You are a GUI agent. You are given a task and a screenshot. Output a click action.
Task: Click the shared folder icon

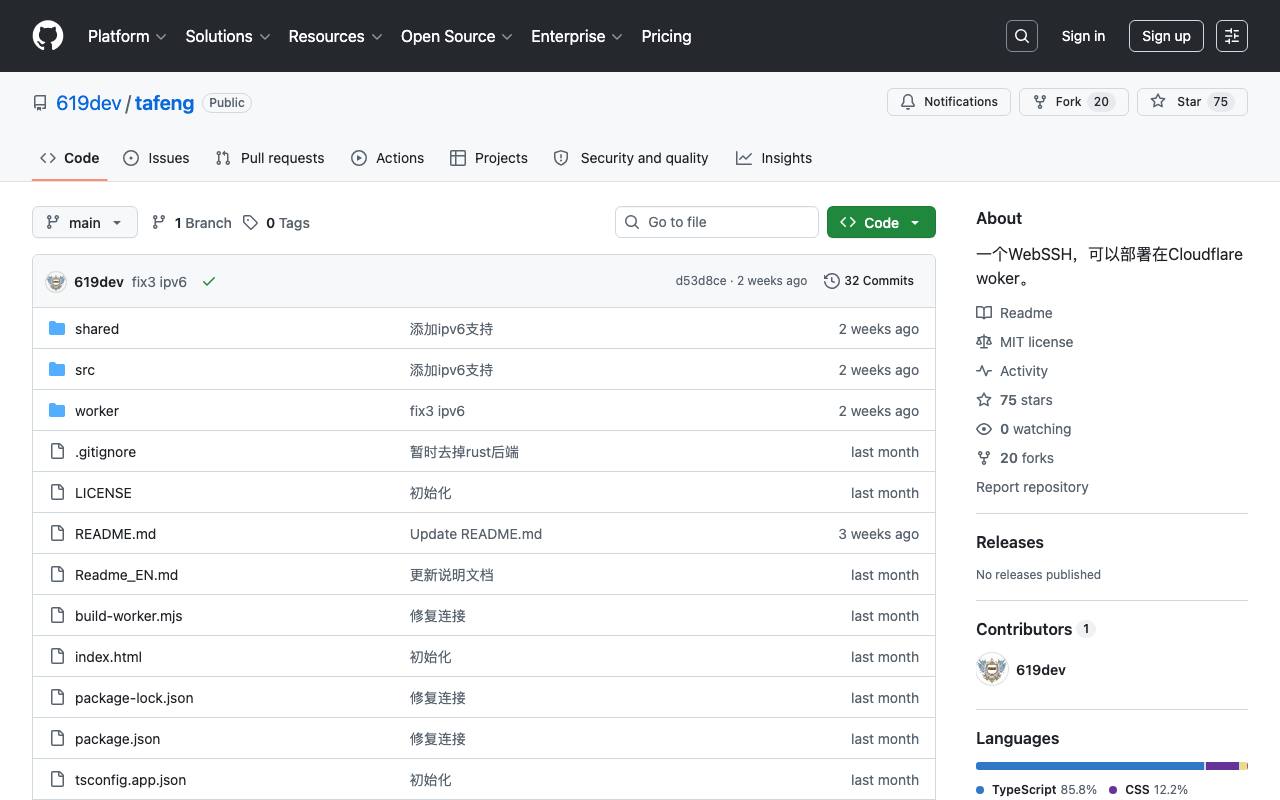(x=57, y=329)
